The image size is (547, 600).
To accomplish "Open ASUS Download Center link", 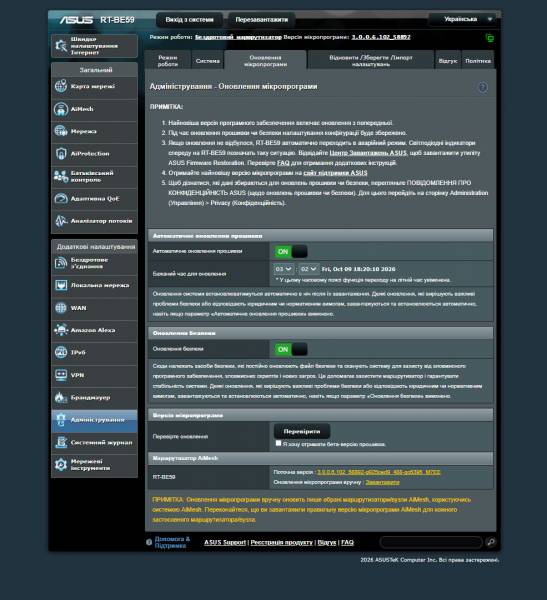I will [368, 153].
